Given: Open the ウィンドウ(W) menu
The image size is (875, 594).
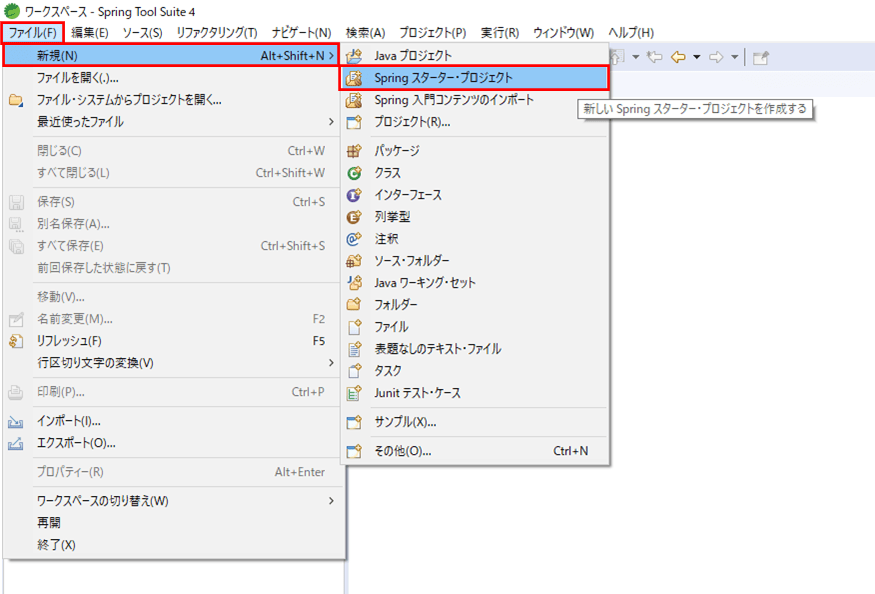Looking at the screenshot, I should pyautogui.click(x=563, y=32).
